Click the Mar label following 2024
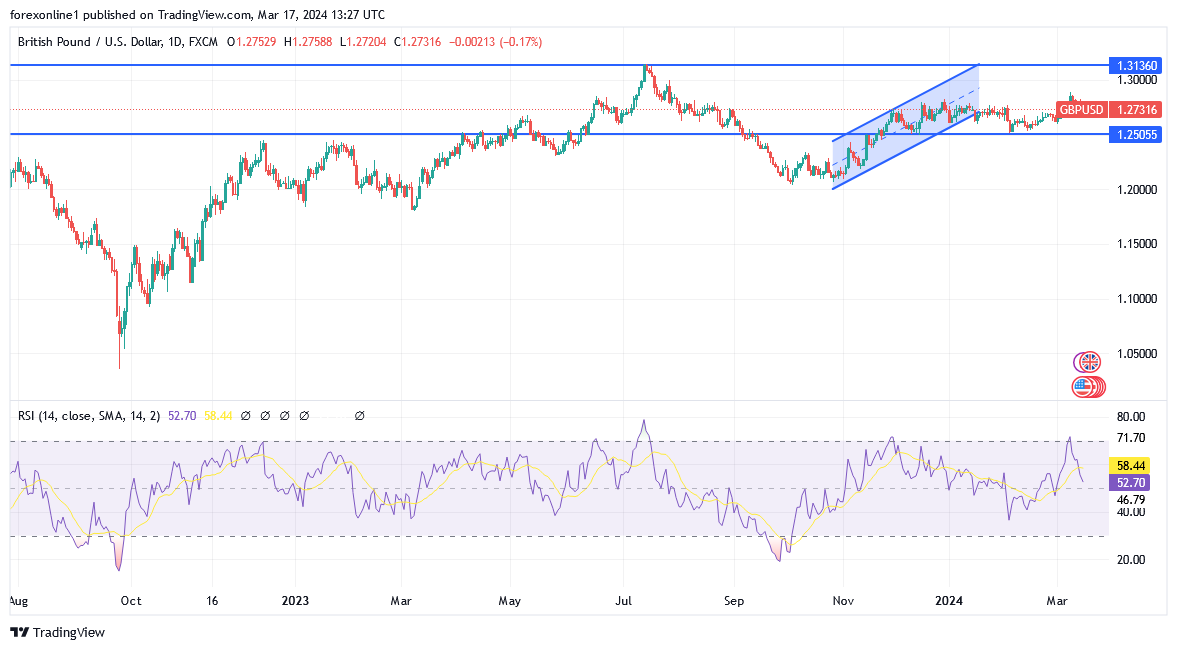 pyautogui.click(x=1058, y=601)
